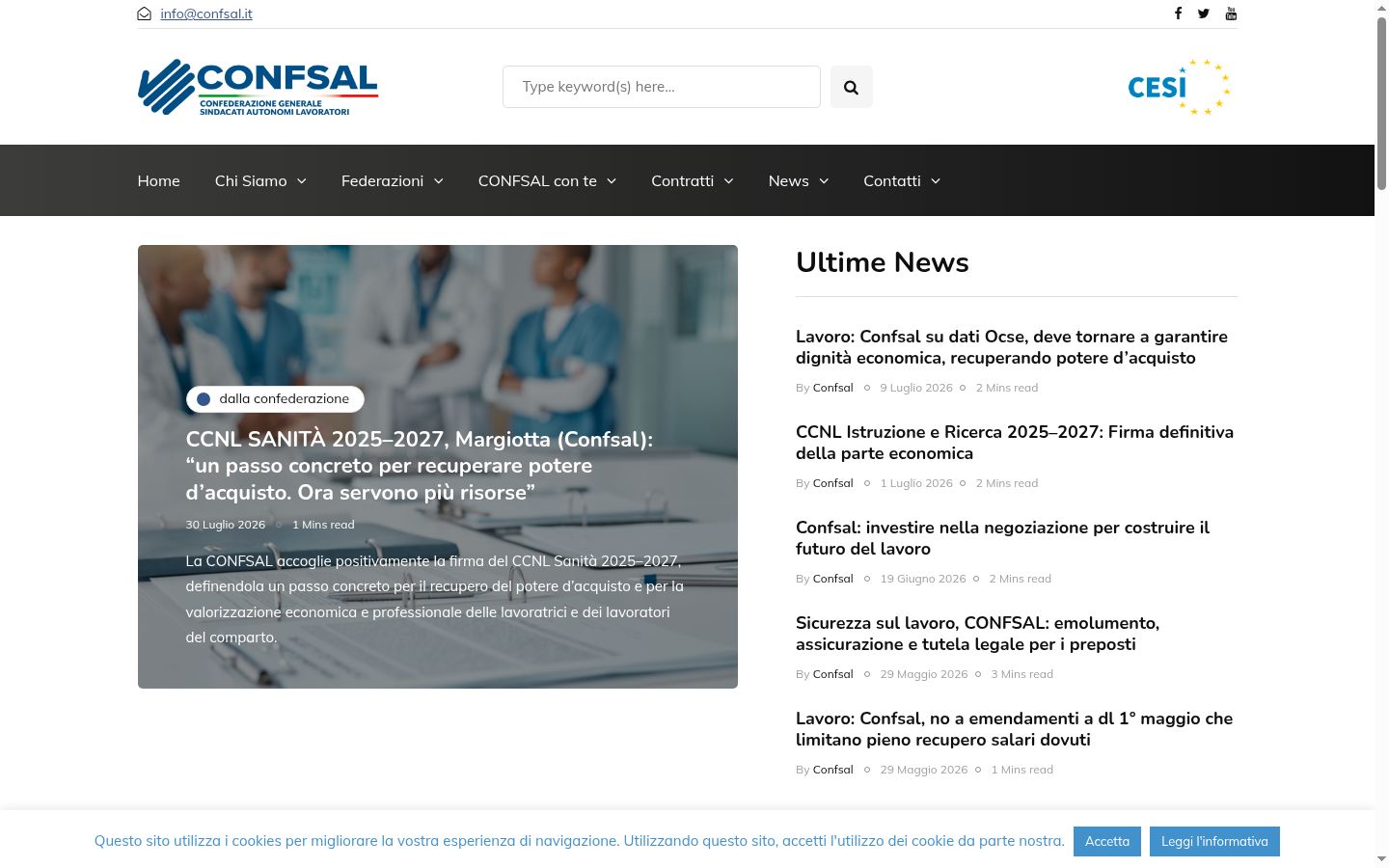Expand the Chi Siamo menu
The width and height of the screenshot is (1389, 868).
click(x=260, y=180)
